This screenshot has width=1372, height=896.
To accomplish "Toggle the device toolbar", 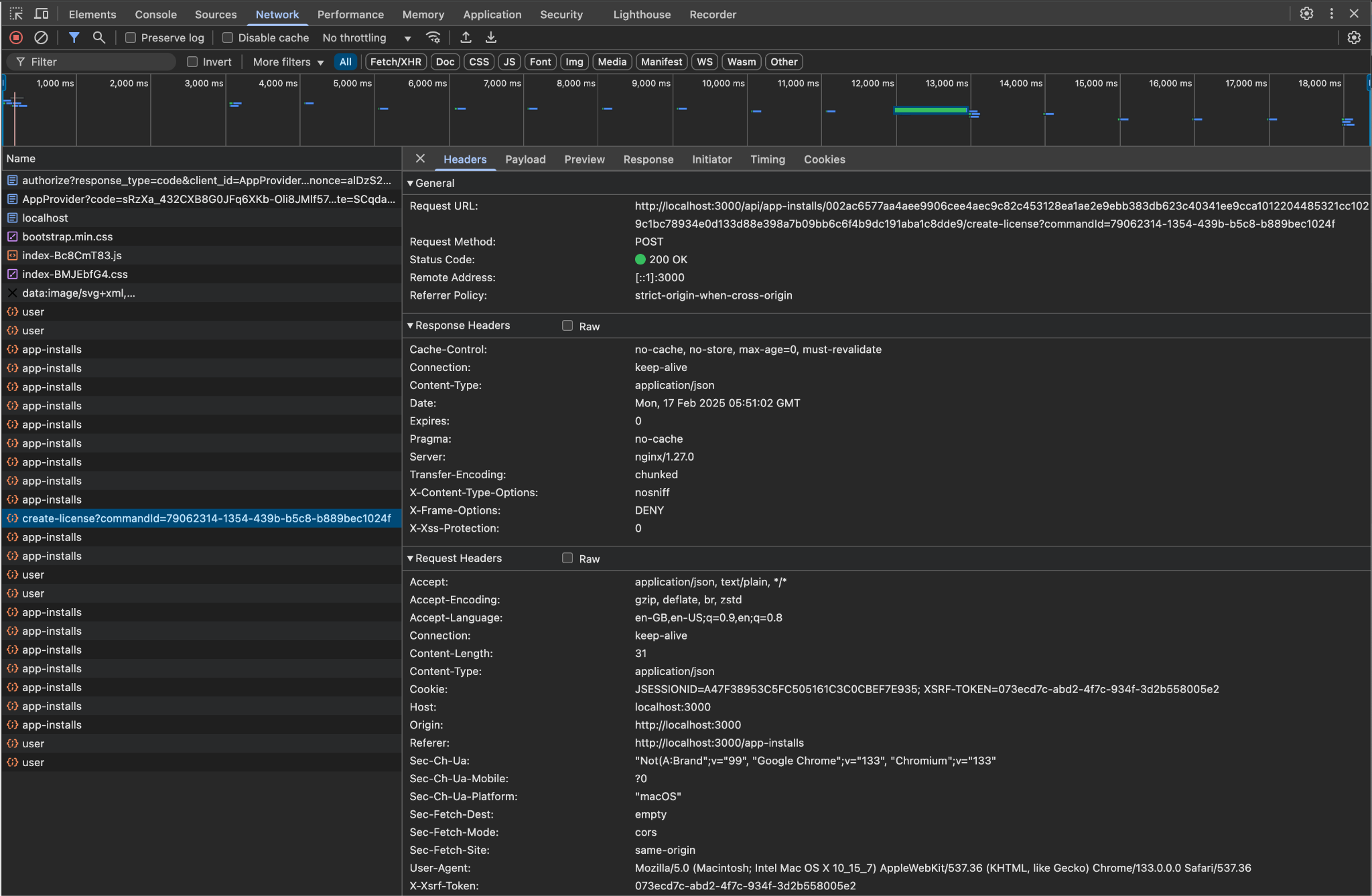I will pyautogui.click(x=42, y=13).
